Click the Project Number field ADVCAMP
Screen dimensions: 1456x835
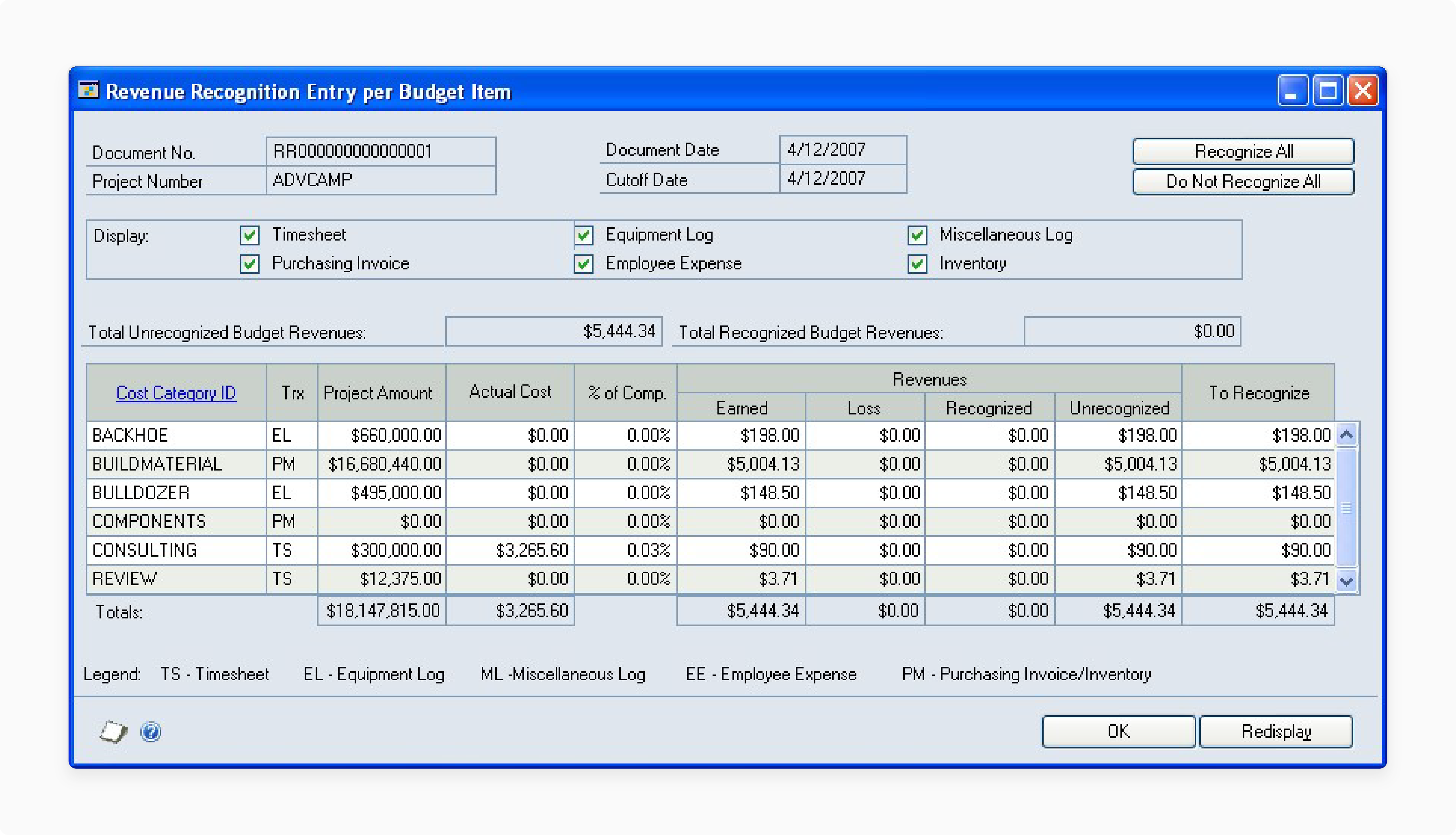pos(381,180)
